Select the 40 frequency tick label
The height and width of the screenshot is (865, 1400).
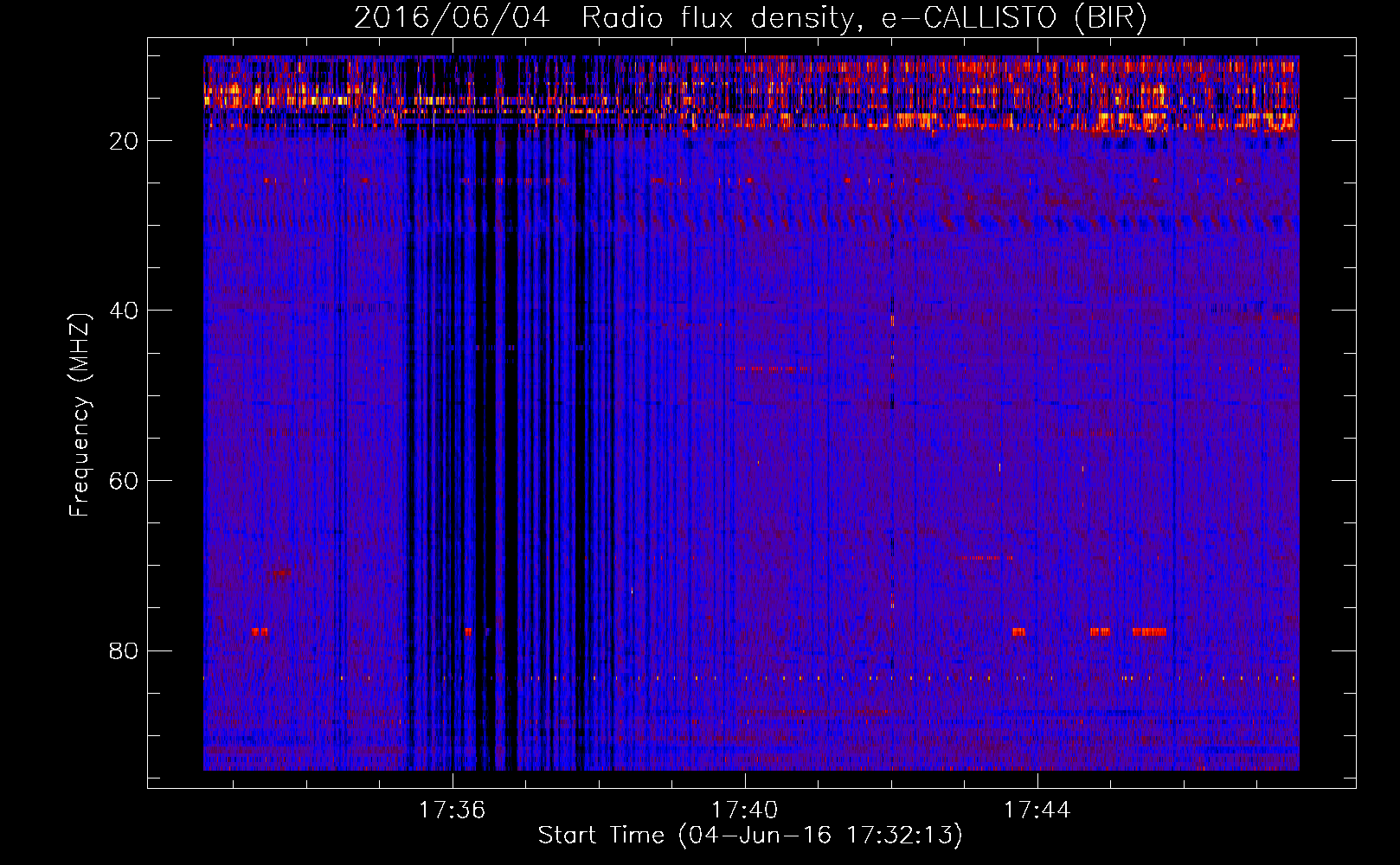click(125, 311)
